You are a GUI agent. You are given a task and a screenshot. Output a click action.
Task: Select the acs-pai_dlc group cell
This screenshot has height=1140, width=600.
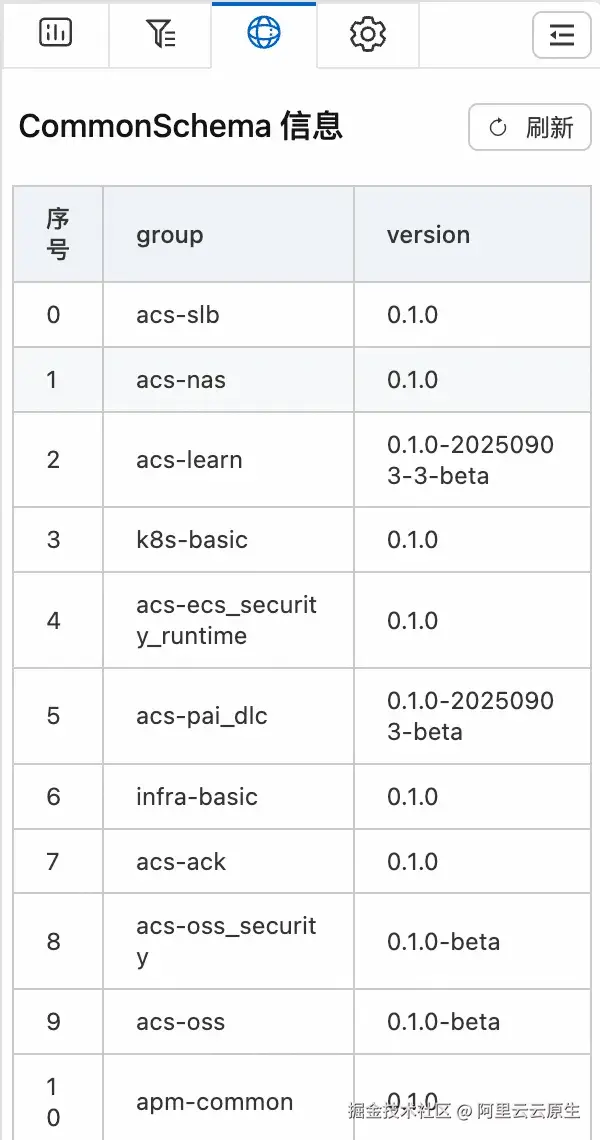202,716
